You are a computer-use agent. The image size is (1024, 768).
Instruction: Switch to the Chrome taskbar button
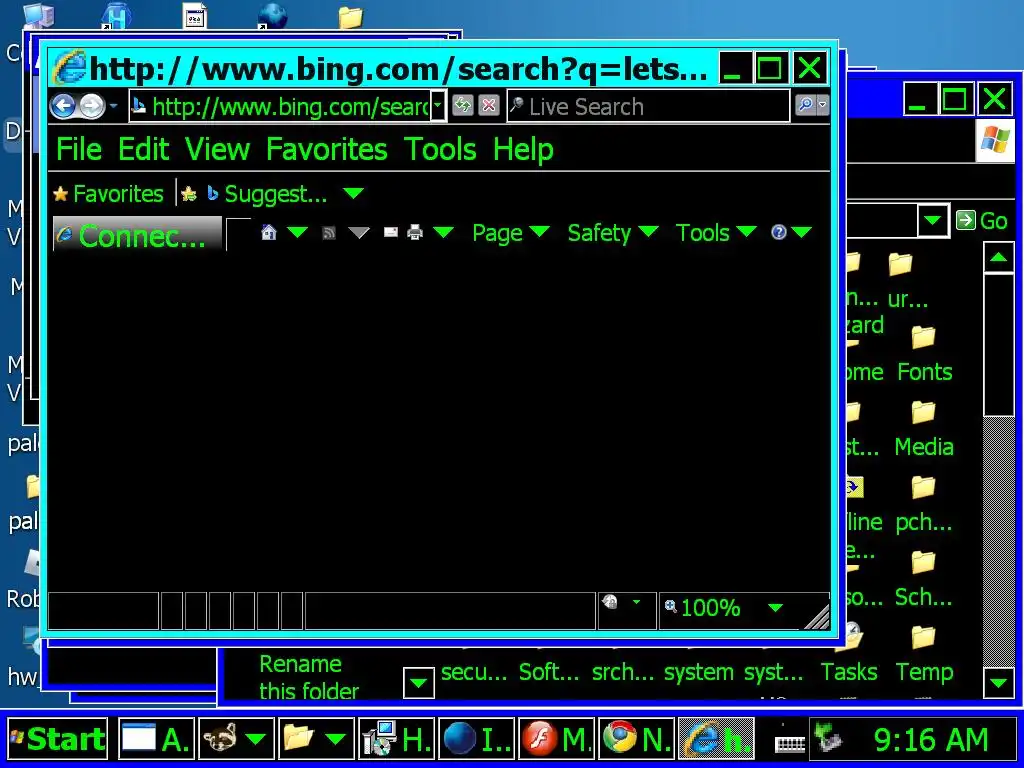click(x=636, y=739)
